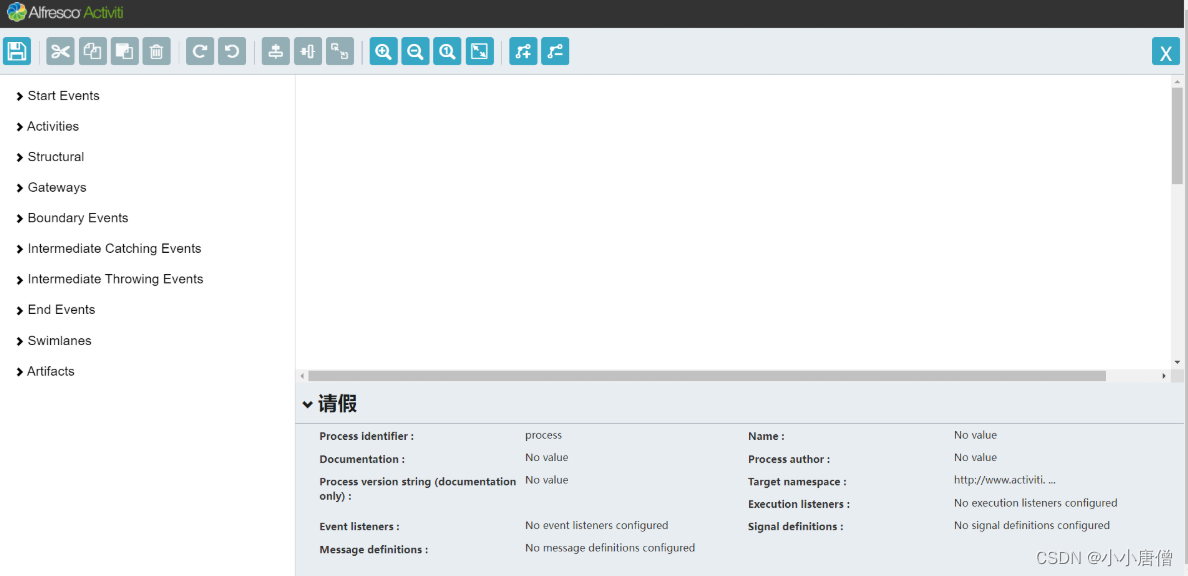This screenshot has height=576, width=1188.
Task: Copy the selected element
Action: tap(92, 50)
